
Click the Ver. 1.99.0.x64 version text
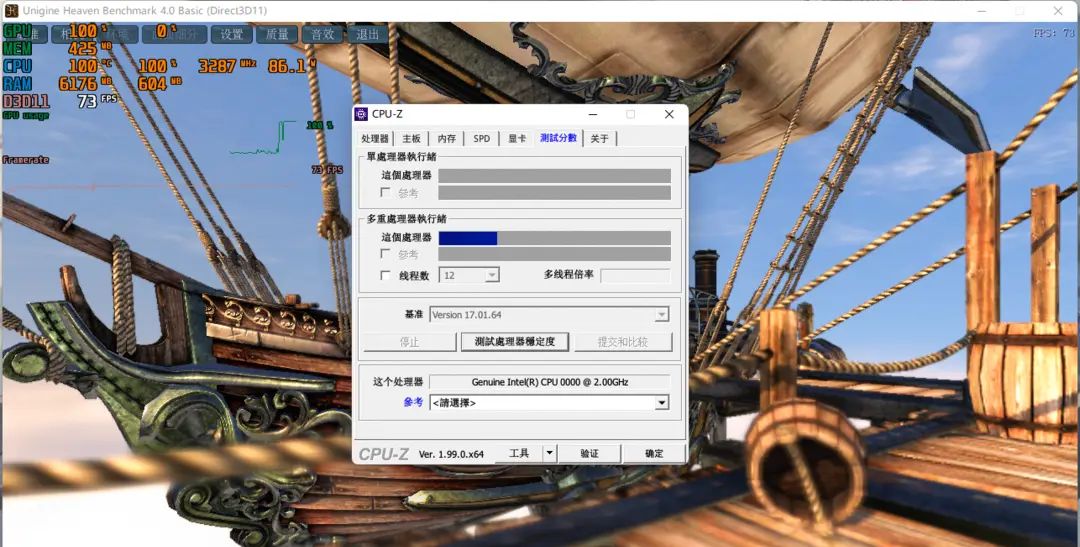(451, 454)
